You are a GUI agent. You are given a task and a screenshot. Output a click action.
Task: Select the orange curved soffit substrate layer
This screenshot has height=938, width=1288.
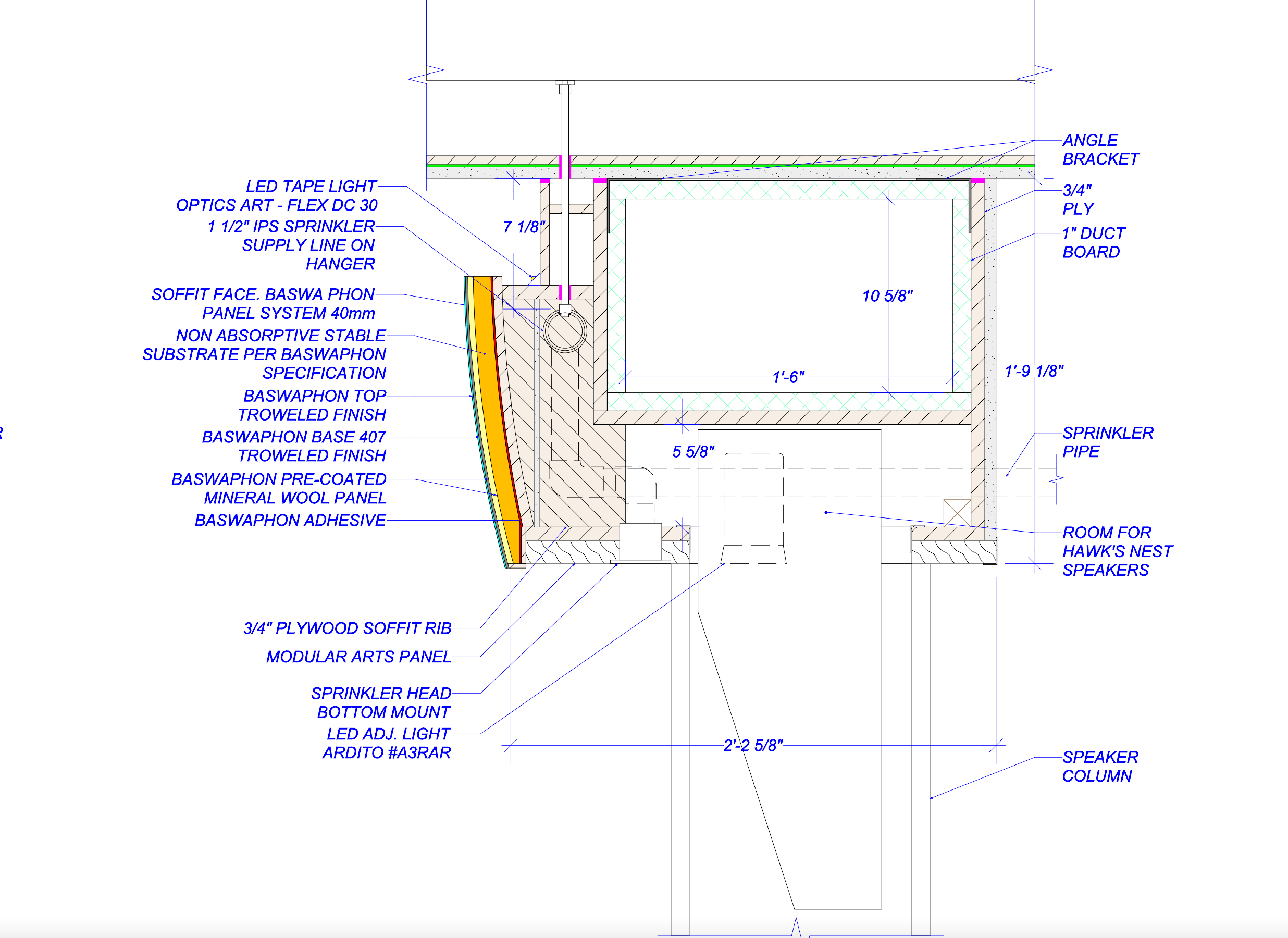click(490, 392)
